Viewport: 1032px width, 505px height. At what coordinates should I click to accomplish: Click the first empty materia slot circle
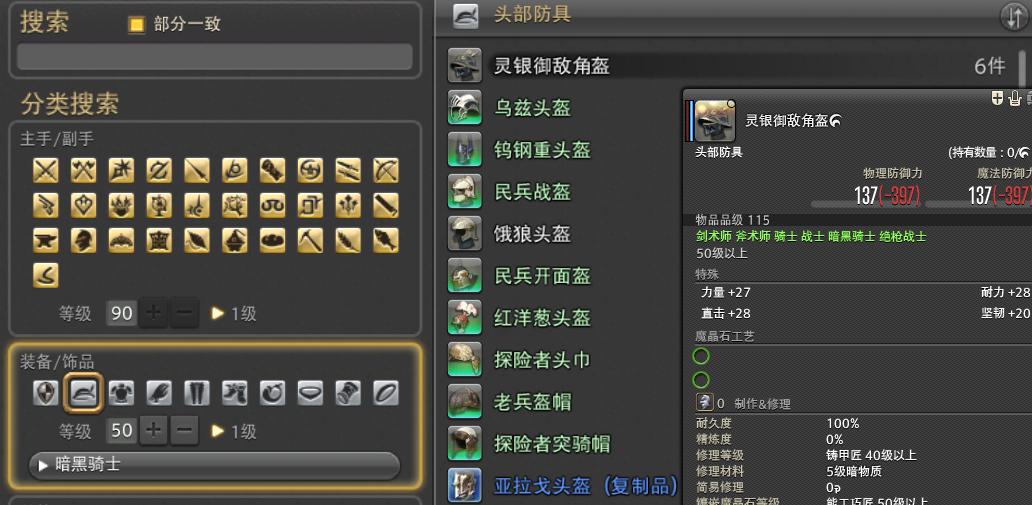(702, 356)
